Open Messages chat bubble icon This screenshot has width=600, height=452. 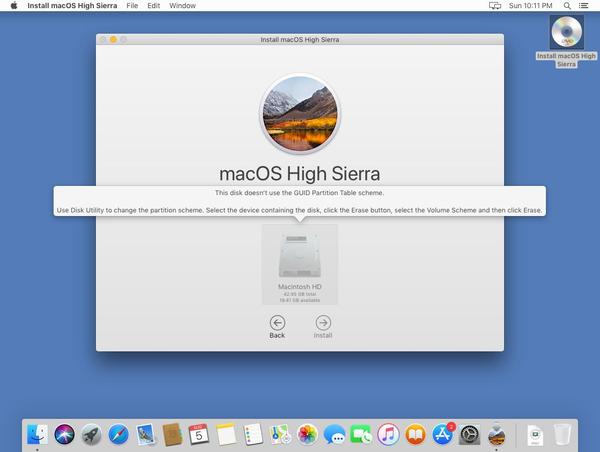point(334,435)
